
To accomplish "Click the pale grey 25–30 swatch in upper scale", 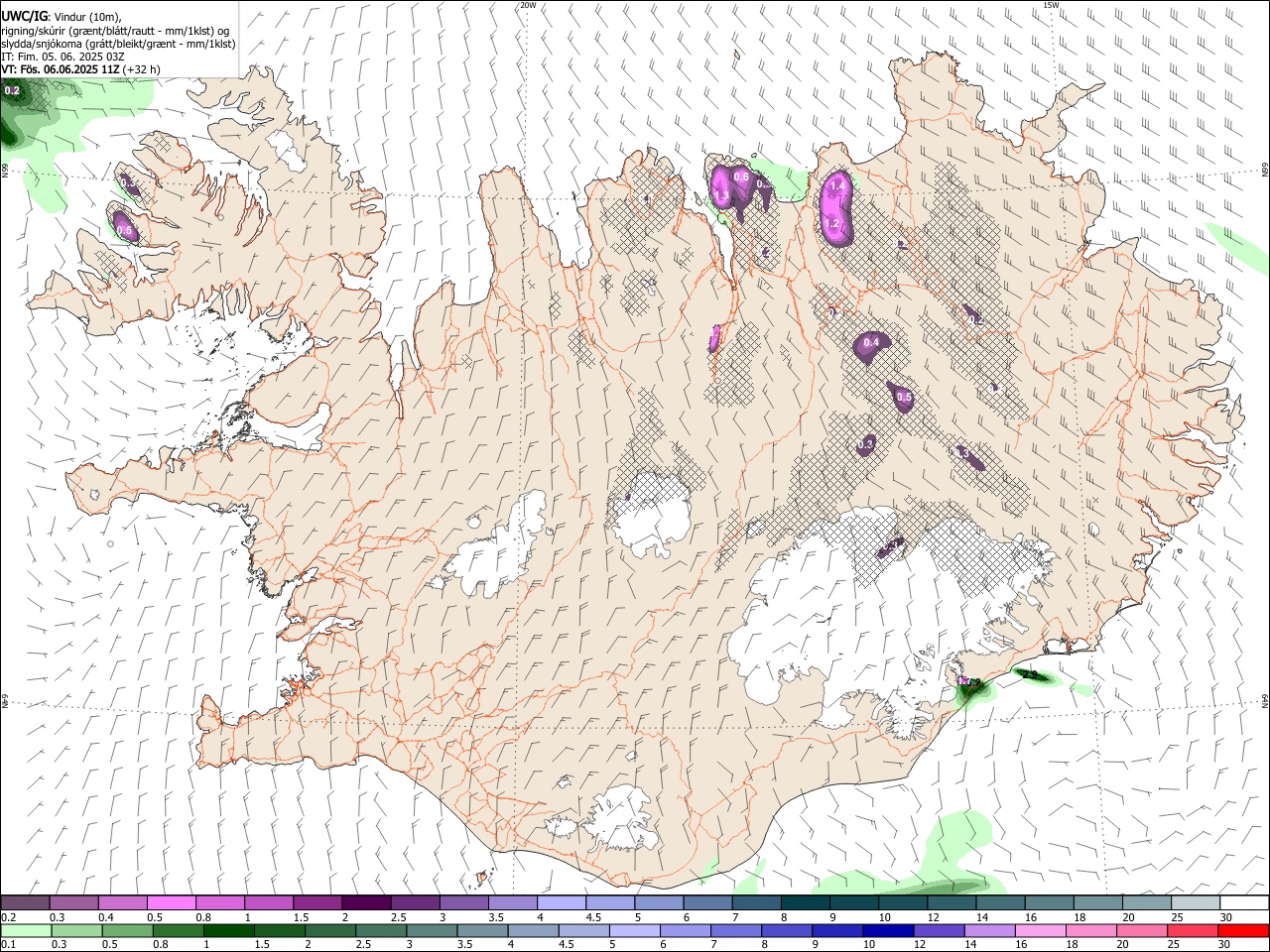I will point(1197,903).
